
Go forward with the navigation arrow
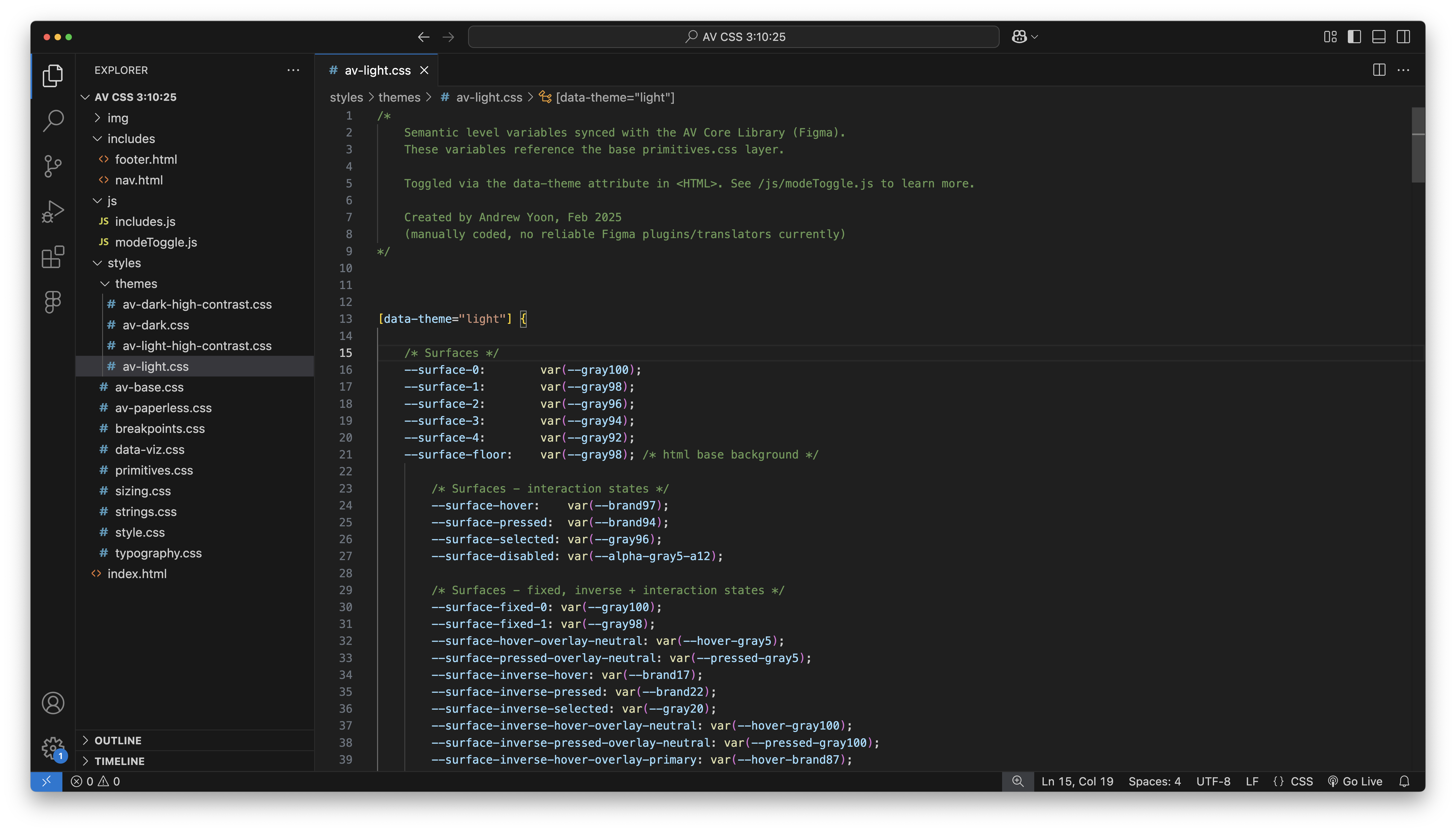(x=448, y=37)
